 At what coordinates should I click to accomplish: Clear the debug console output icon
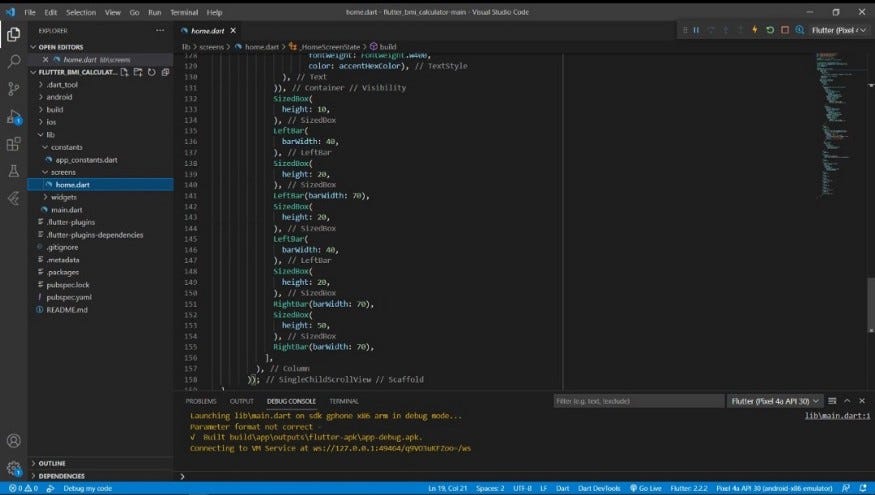click(x=832, y=401)
